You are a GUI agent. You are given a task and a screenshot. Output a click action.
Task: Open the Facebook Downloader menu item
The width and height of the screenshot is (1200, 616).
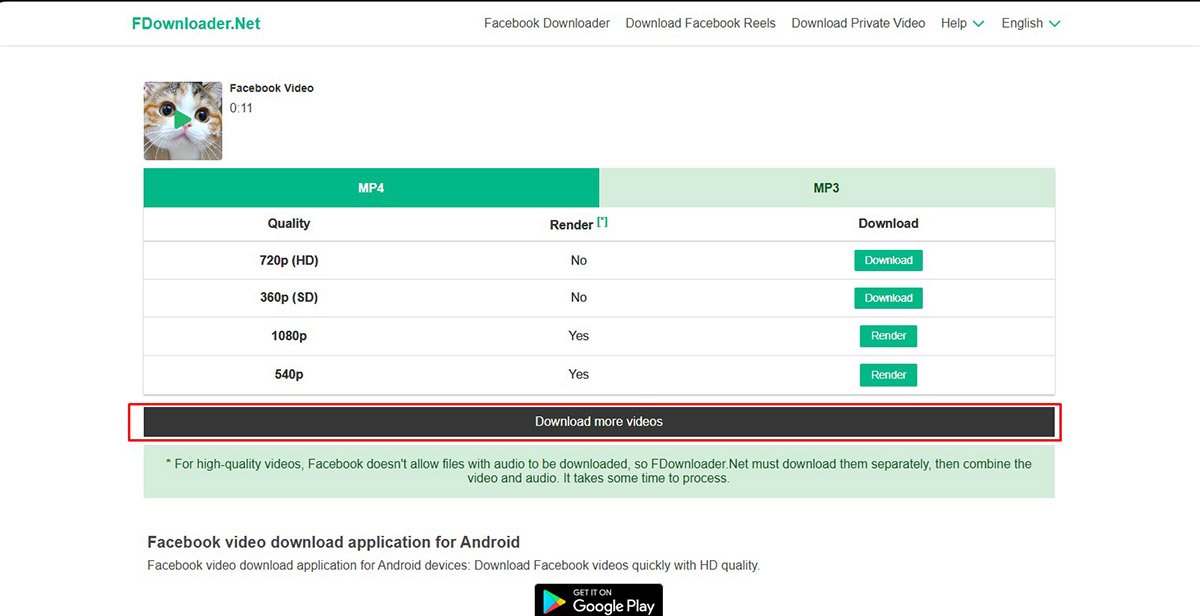(x=546, y=22)
